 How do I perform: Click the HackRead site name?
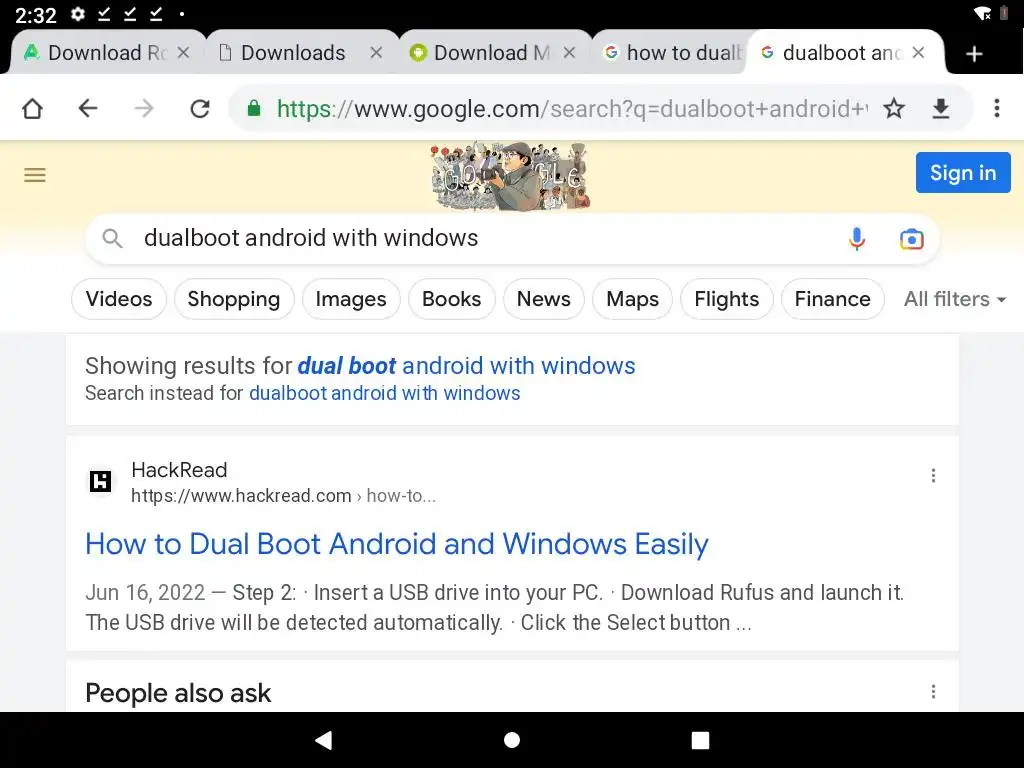179,470
